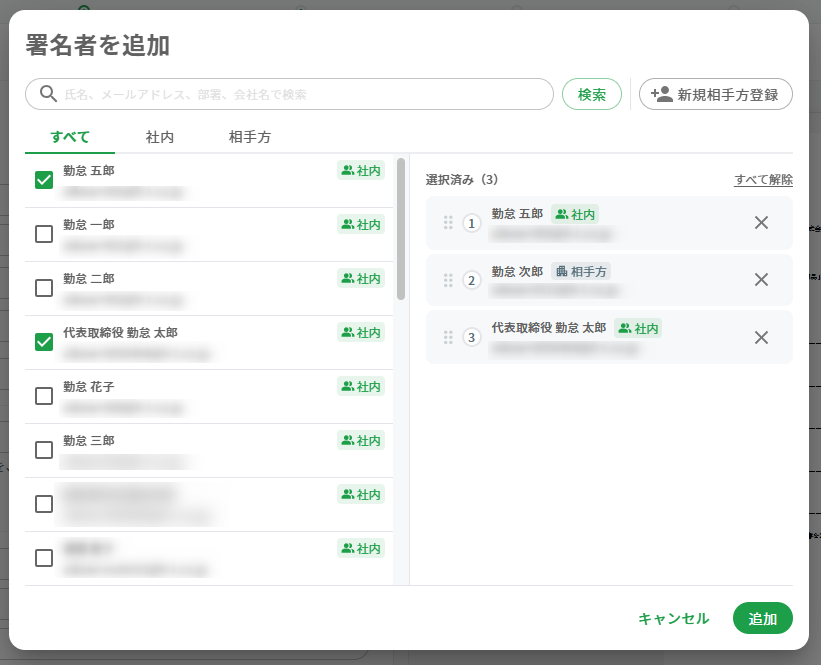Click 相手方 badge next to 勤怠 次郎
Screen dimensions: 821x665
(x=581, y=271)
